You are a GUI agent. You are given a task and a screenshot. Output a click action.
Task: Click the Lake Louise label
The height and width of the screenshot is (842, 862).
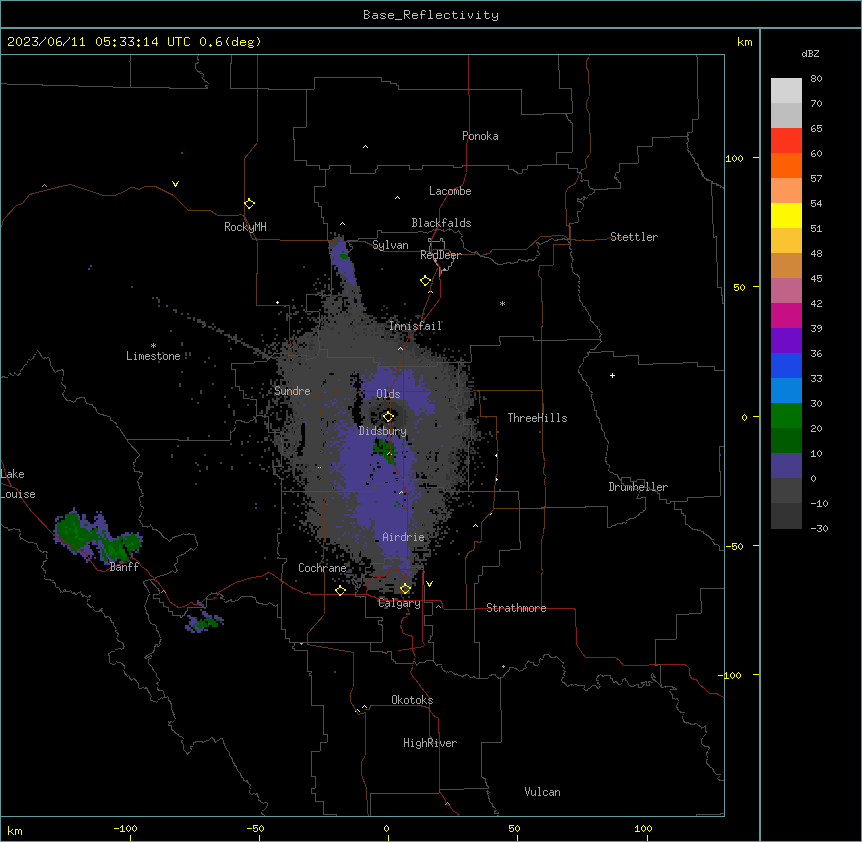18,484
